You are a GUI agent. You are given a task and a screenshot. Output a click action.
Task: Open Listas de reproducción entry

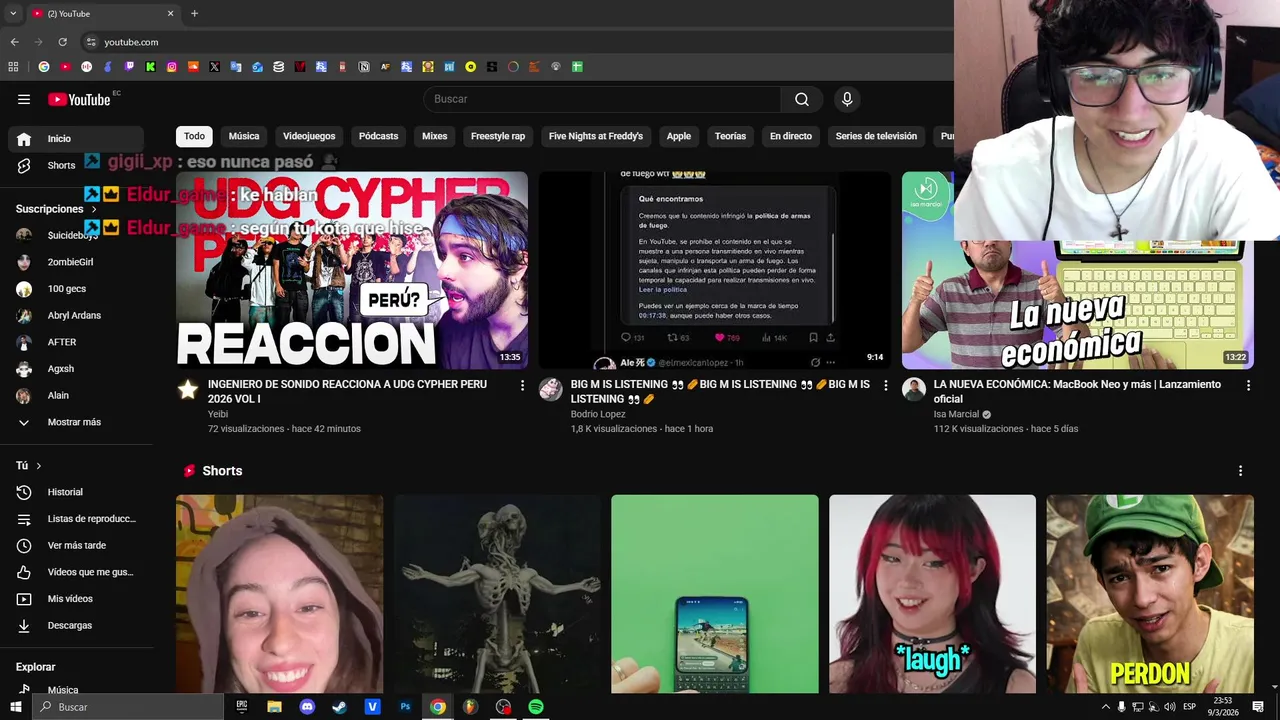[76, 519]
